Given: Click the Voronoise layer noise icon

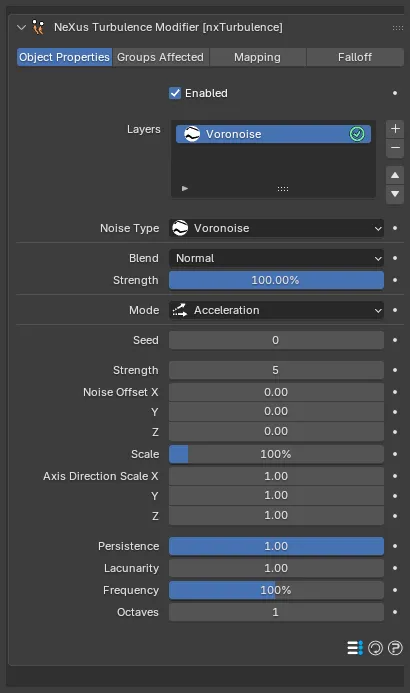Looking at the screenshot, I should (192, 134).
